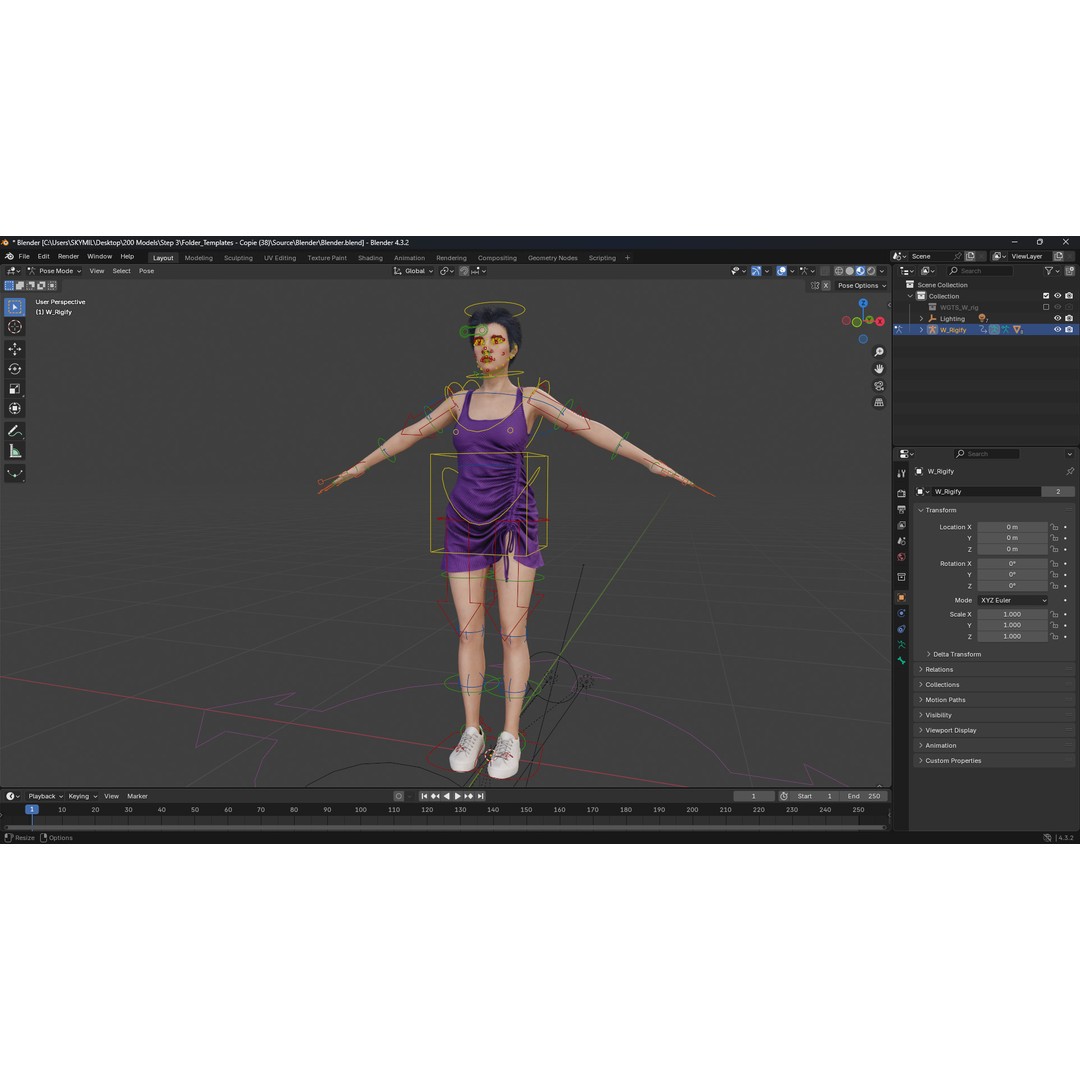Click the red X axis gizmo ball
The width and height of the screenshot is (1080, 1080).
coord(880,322)
